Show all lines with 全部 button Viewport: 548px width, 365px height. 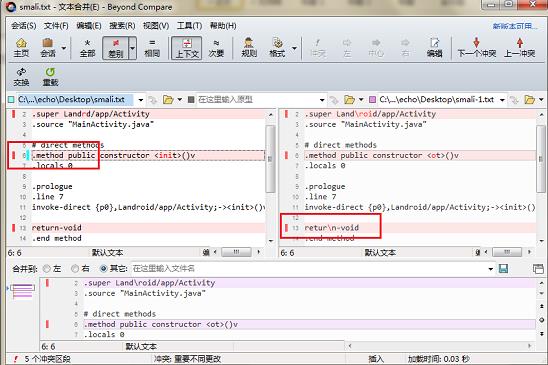coord(87,48)
